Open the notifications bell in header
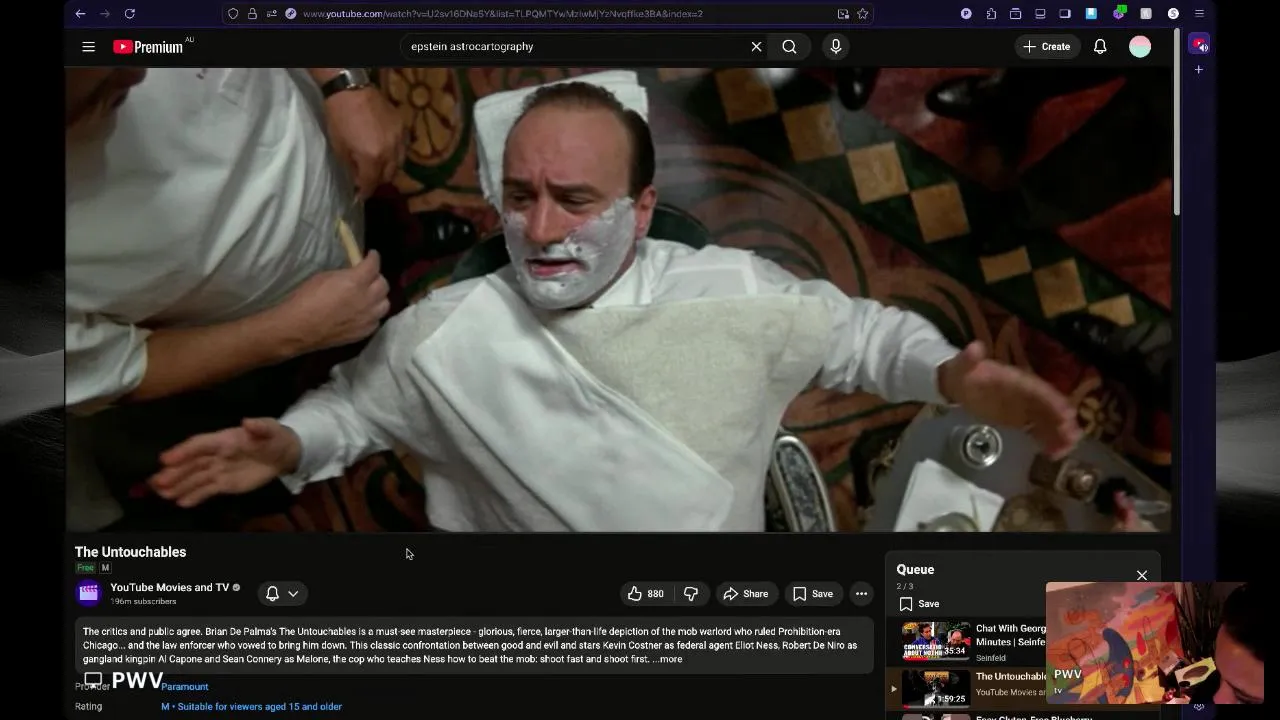Viewport: 1280px width, 720px height. pos(1100,46)
